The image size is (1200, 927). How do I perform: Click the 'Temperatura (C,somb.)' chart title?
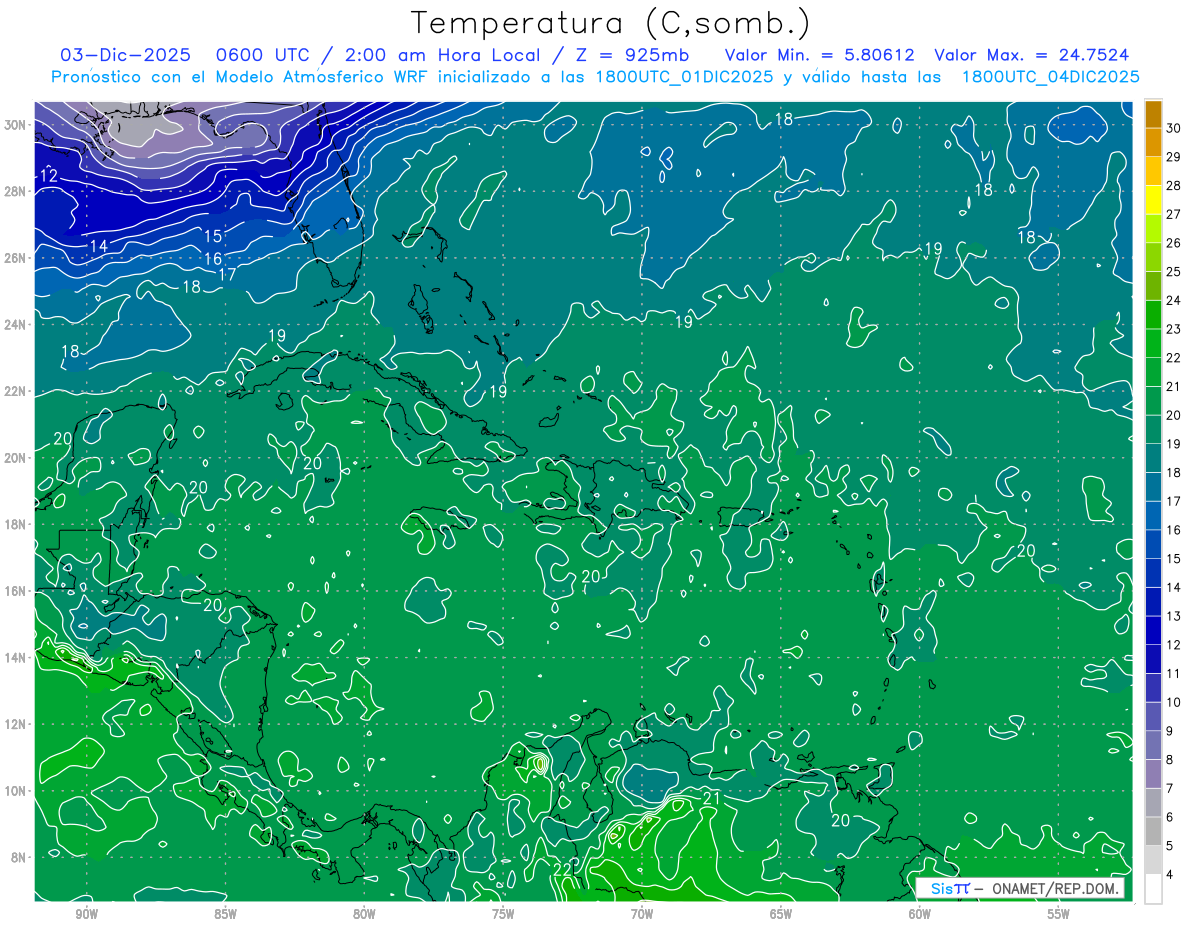coord(610,23)
